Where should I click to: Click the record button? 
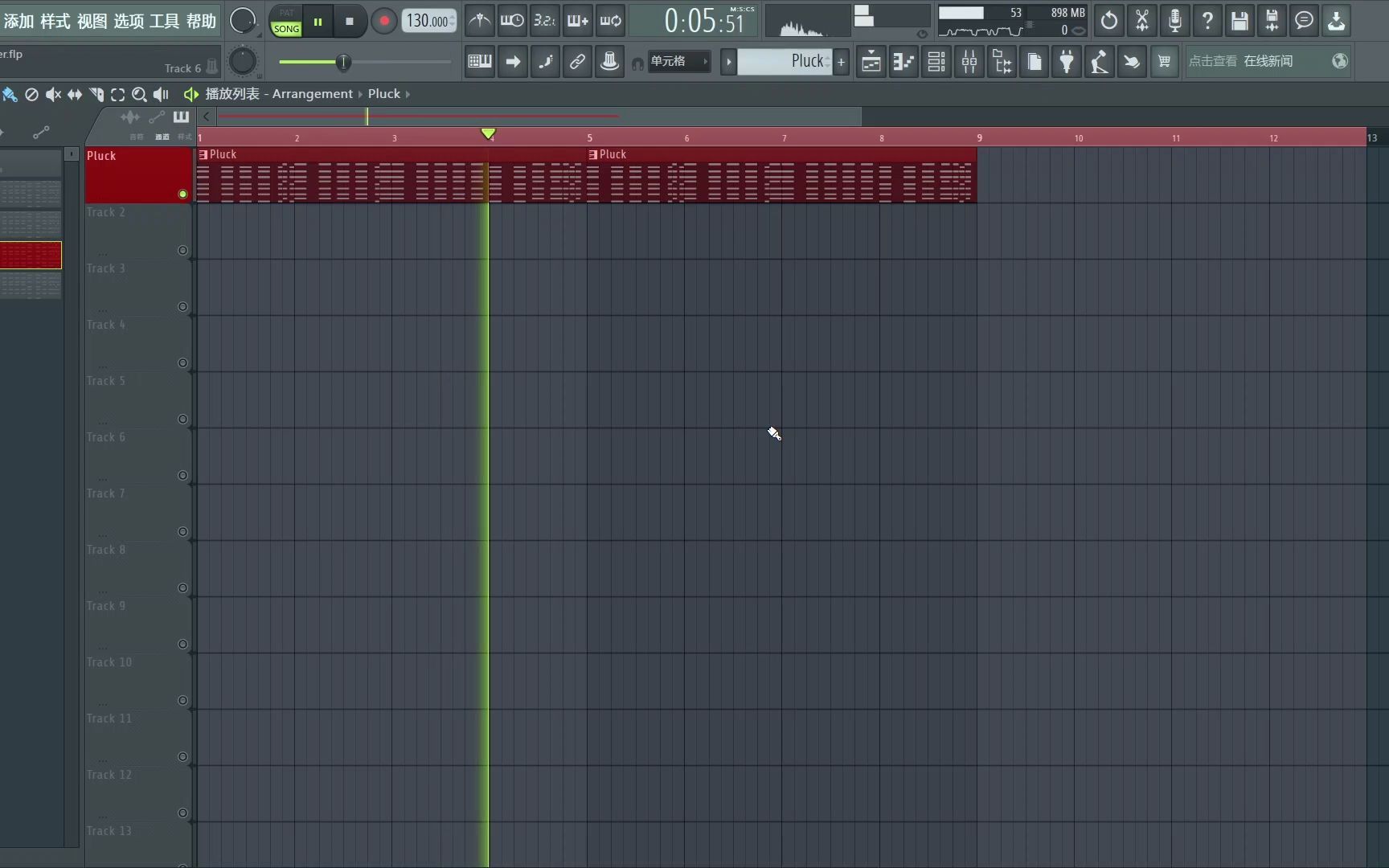384,22
